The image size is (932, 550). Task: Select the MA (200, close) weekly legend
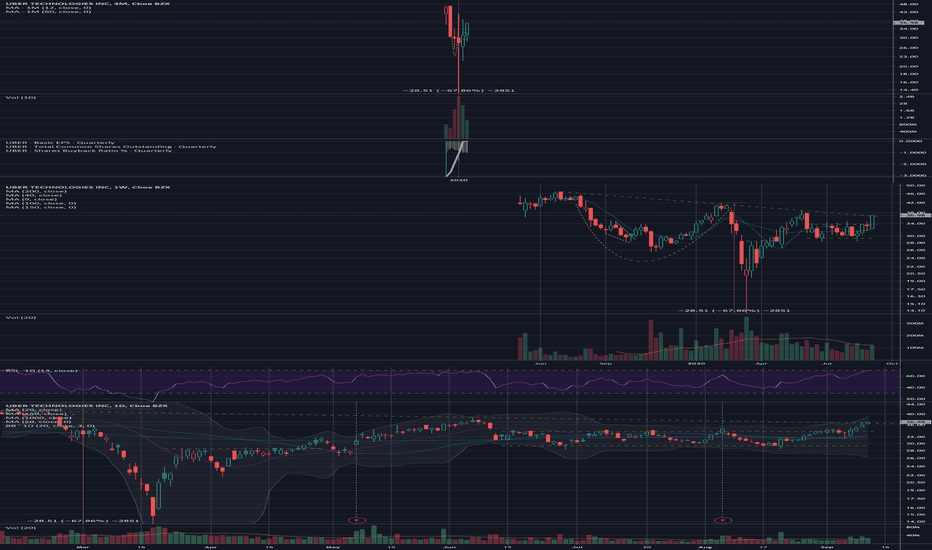tap(36, 191)
